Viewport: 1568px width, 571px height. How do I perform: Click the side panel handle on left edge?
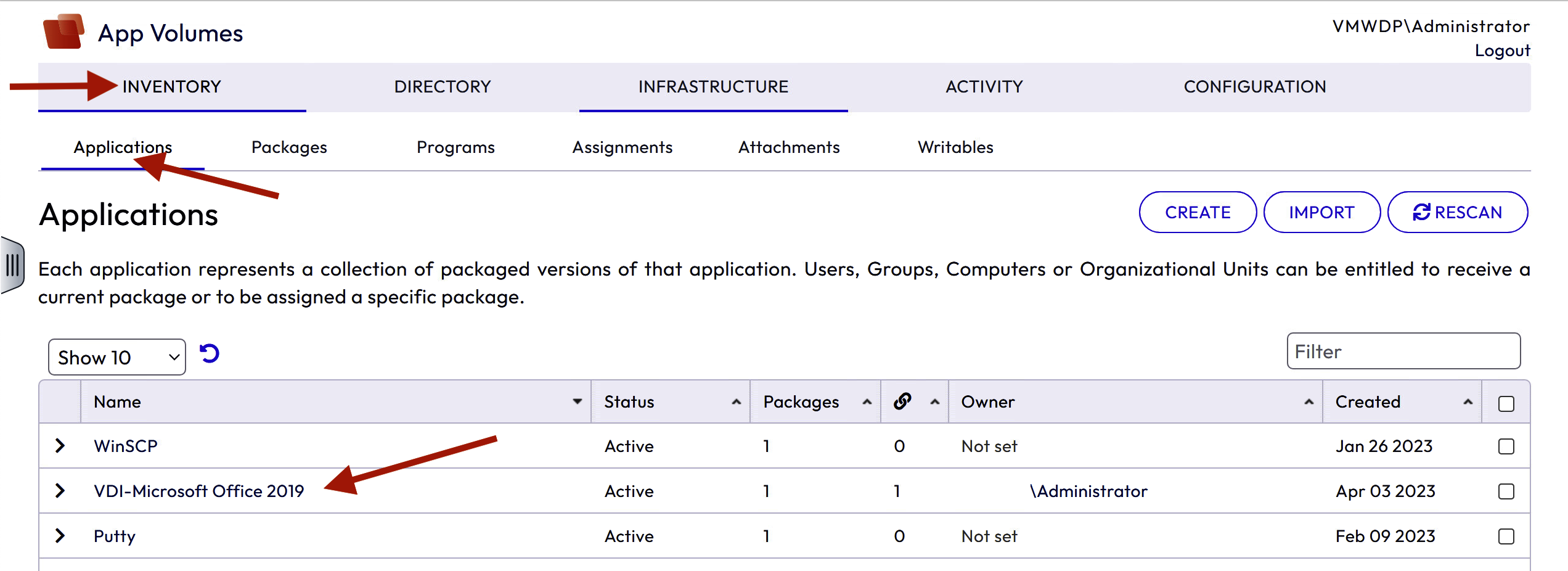tap(12, 265)
